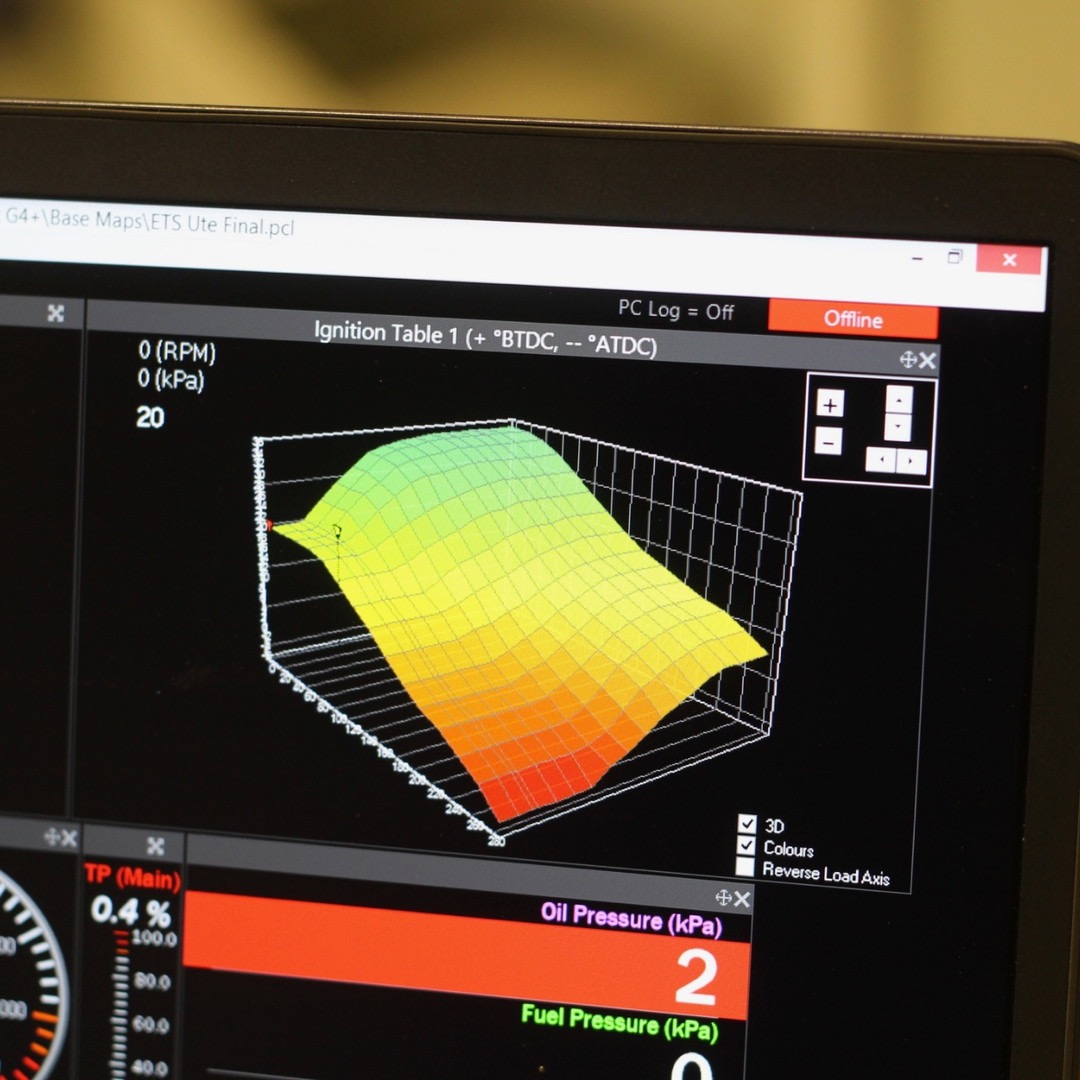This screenshot has width=1080, height=1080.
Task: Click the Oil Pressure (kPa) label
Action: click(x=632, y=919)
